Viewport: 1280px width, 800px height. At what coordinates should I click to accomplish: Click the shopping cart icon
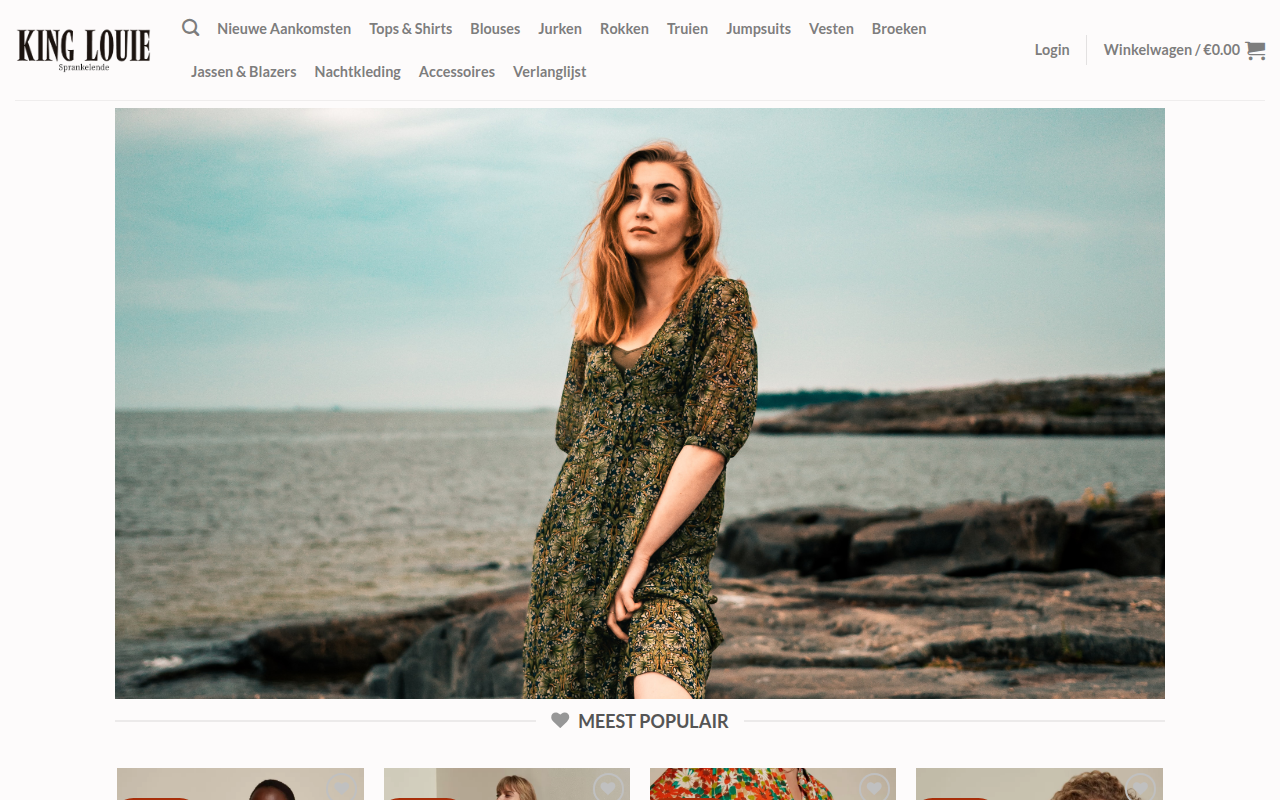1255,50
